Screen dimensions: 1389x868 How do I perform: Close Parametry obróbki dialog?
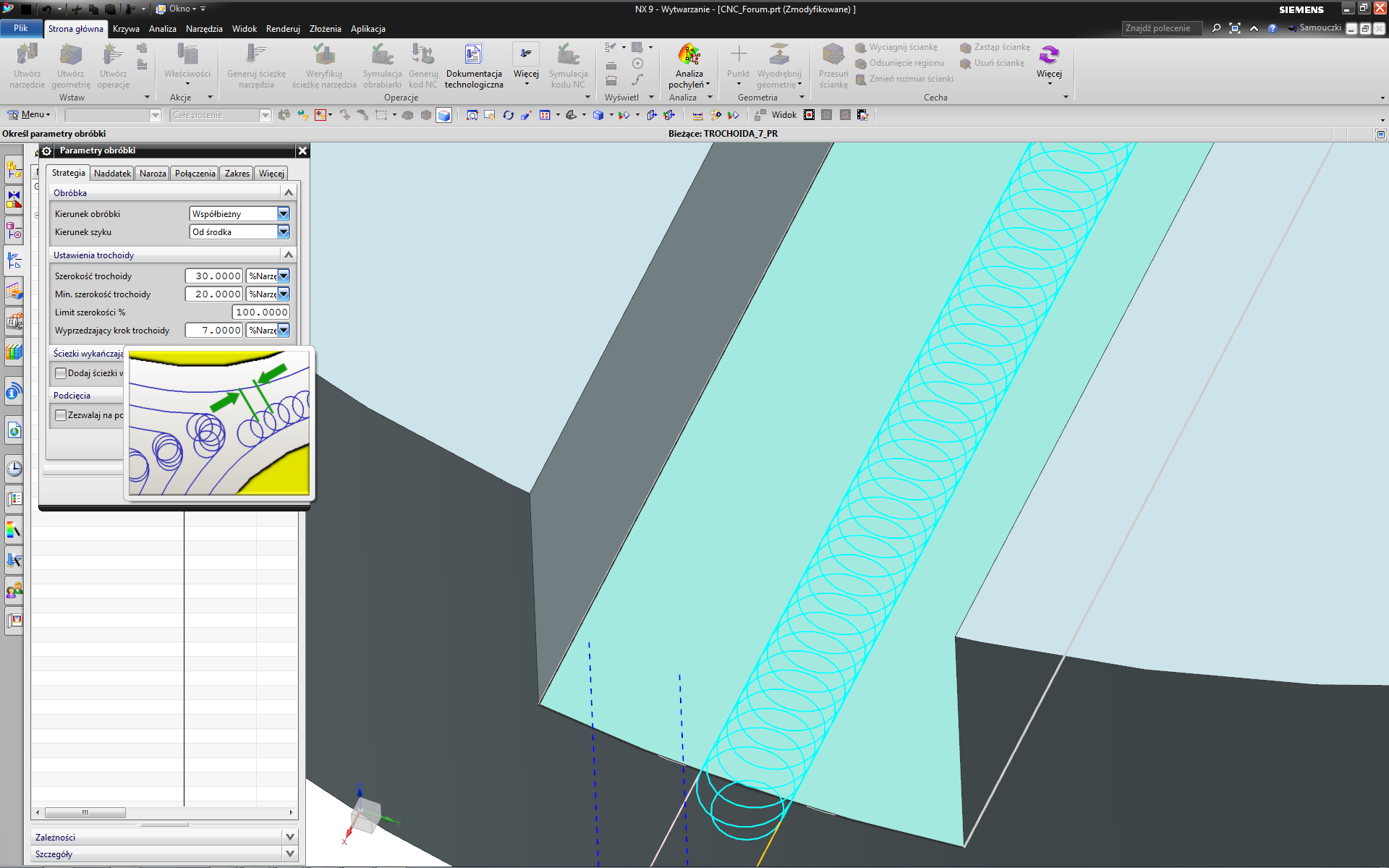click(x=302, y=150)
